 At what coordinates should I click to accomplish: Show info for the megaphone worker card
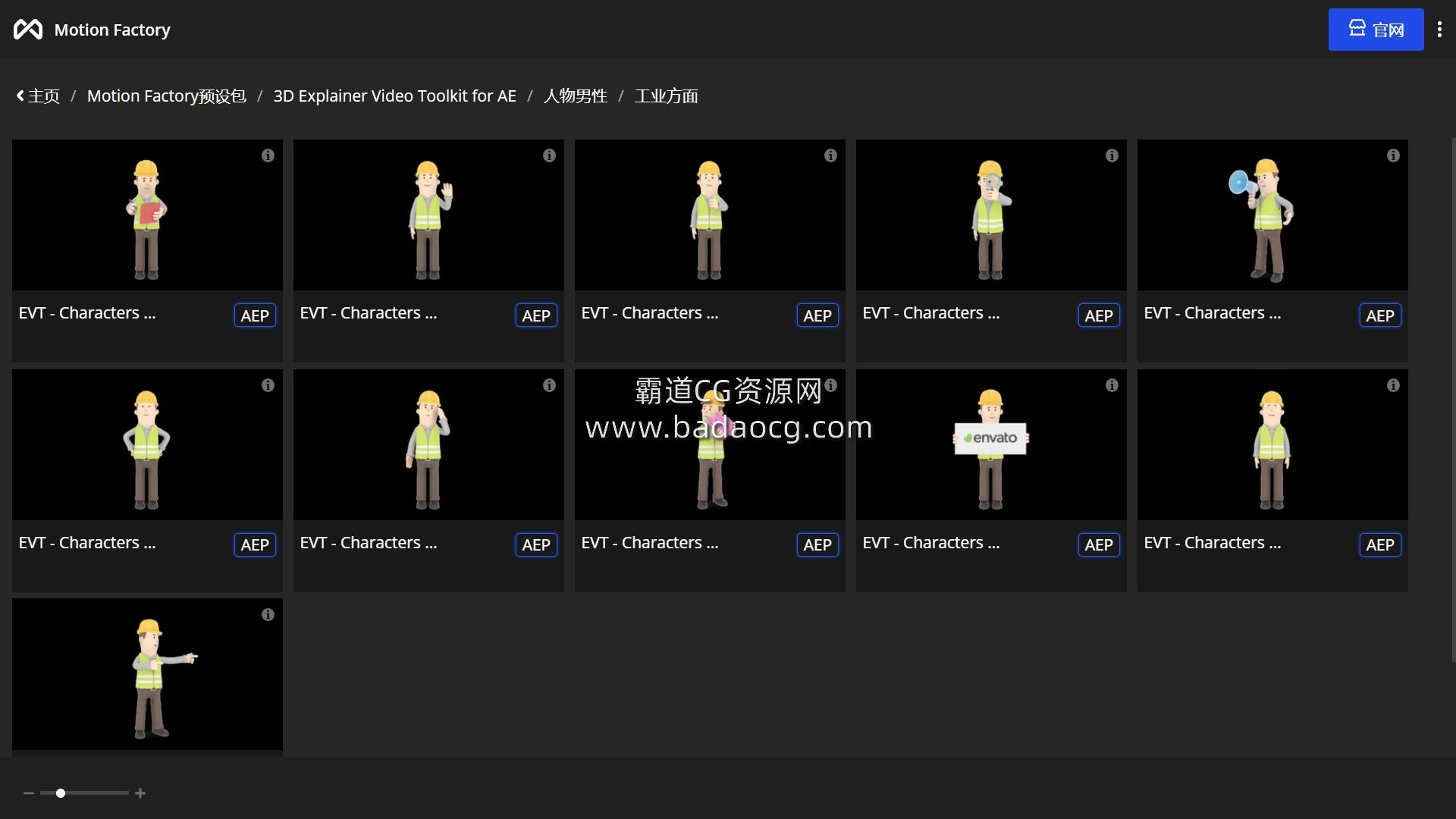(x=1393, y=155)
